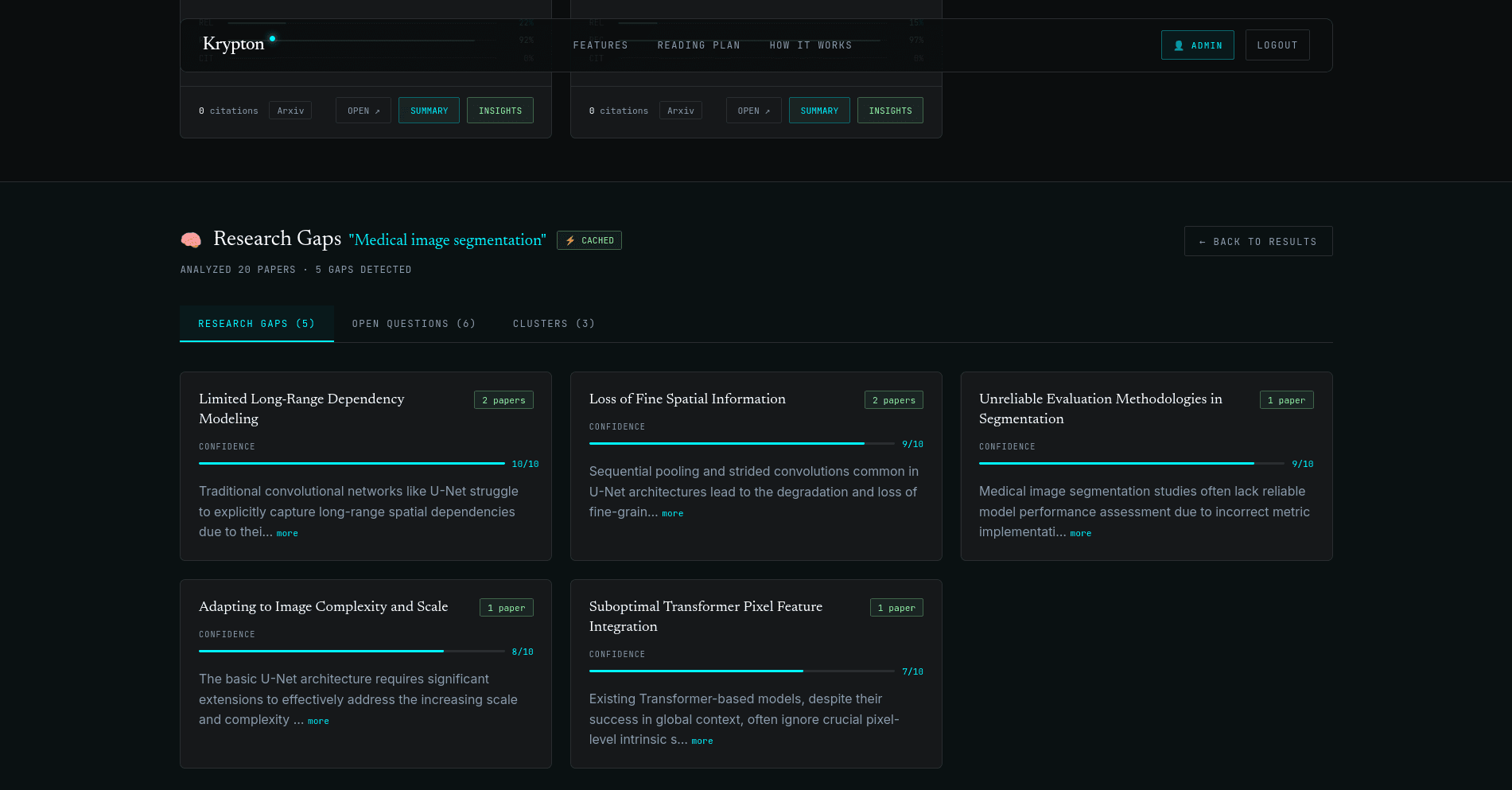Click Summary on the second paper card

coord(819,111)
